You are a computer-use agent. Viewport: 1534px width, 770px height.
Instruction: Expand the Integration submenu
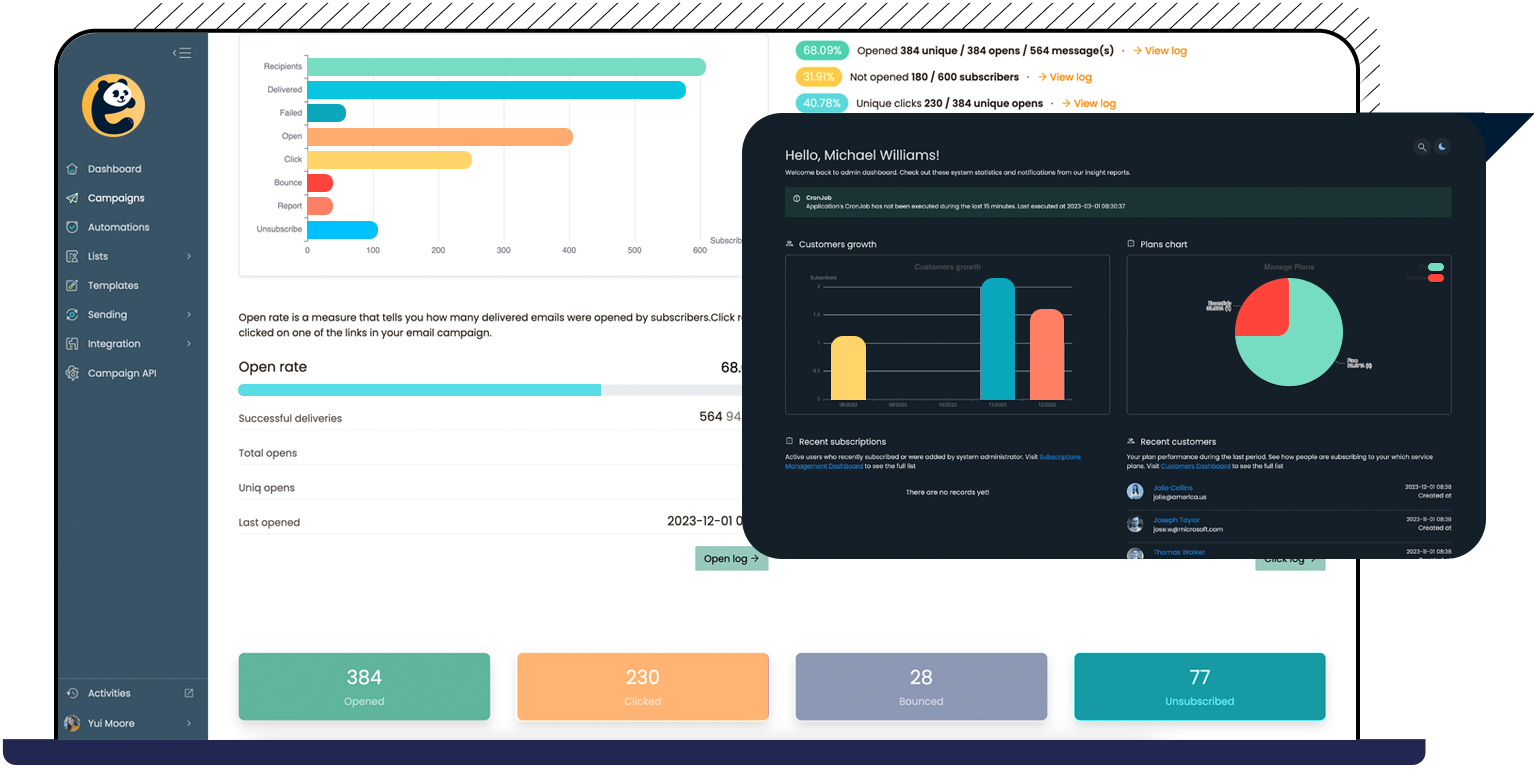coord(189,344)
